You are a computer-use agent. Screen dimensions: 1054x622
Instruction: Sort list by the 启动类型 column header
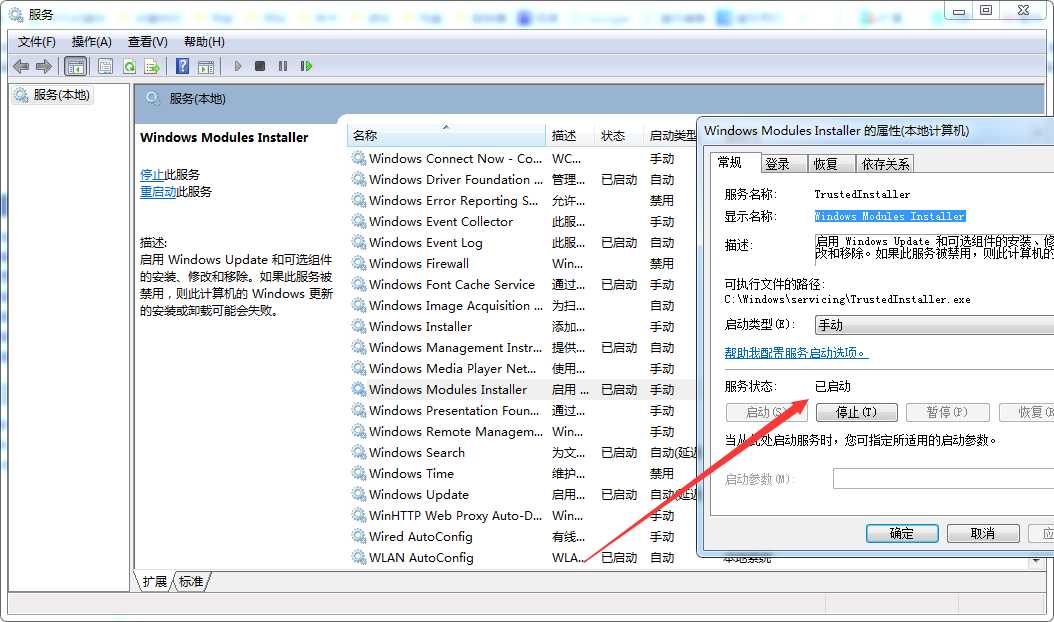pos(671,135)
